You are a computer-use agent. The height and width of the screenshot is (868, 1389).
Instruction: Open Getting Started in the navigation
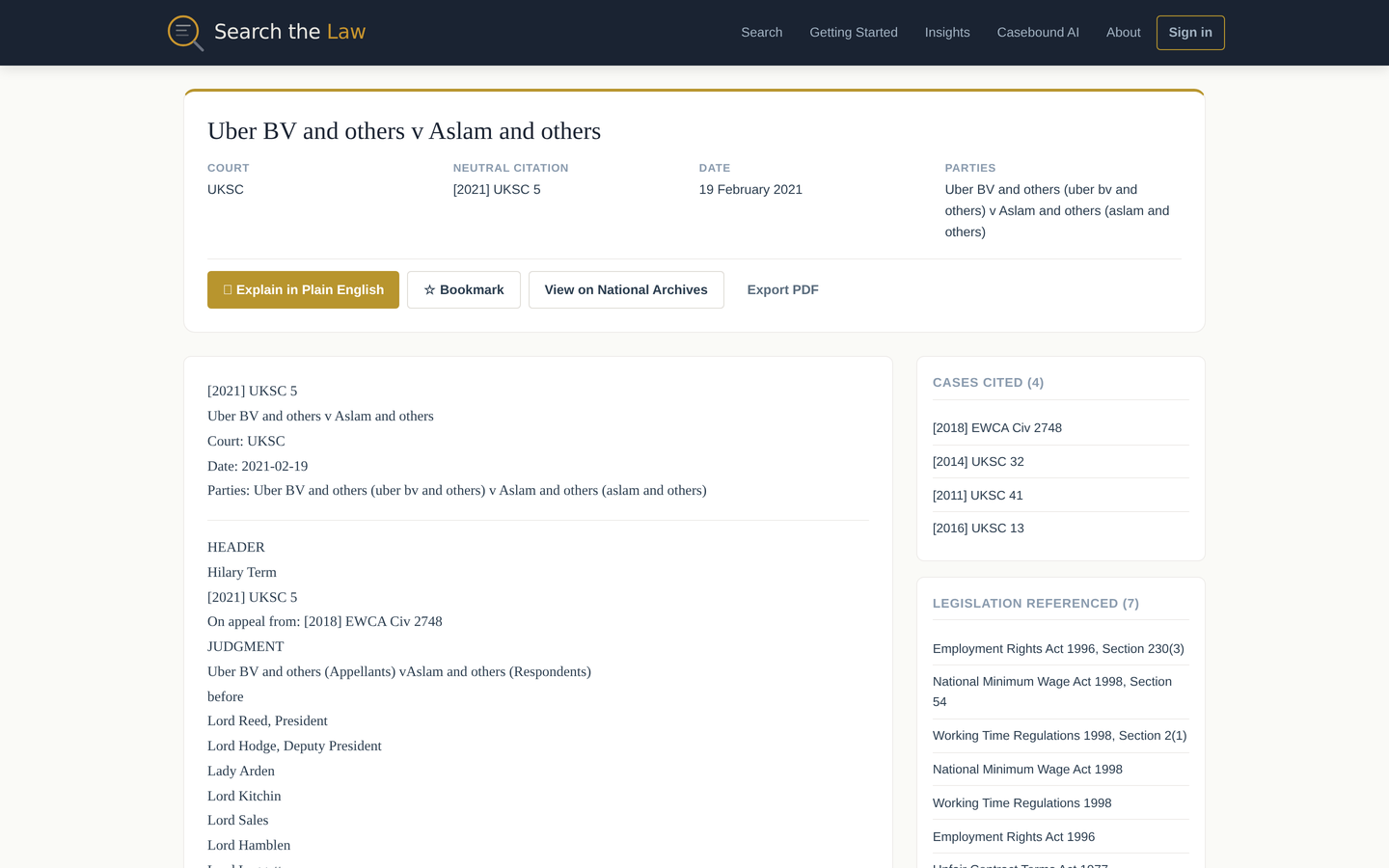click(x=853, y=33)
